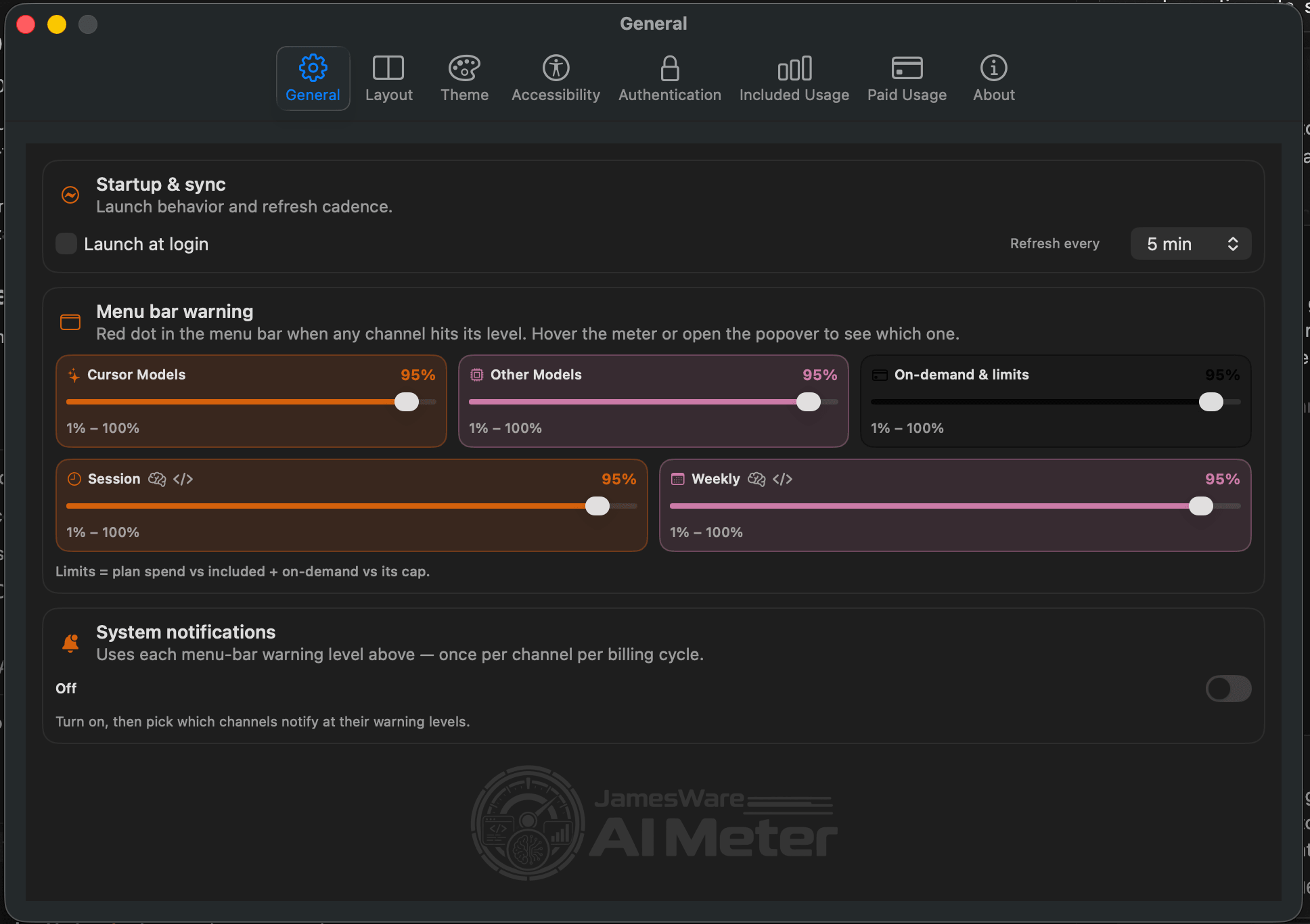Click the Limits explanation footnote text
Screen dimensions: 1310x924
(242, 572)
